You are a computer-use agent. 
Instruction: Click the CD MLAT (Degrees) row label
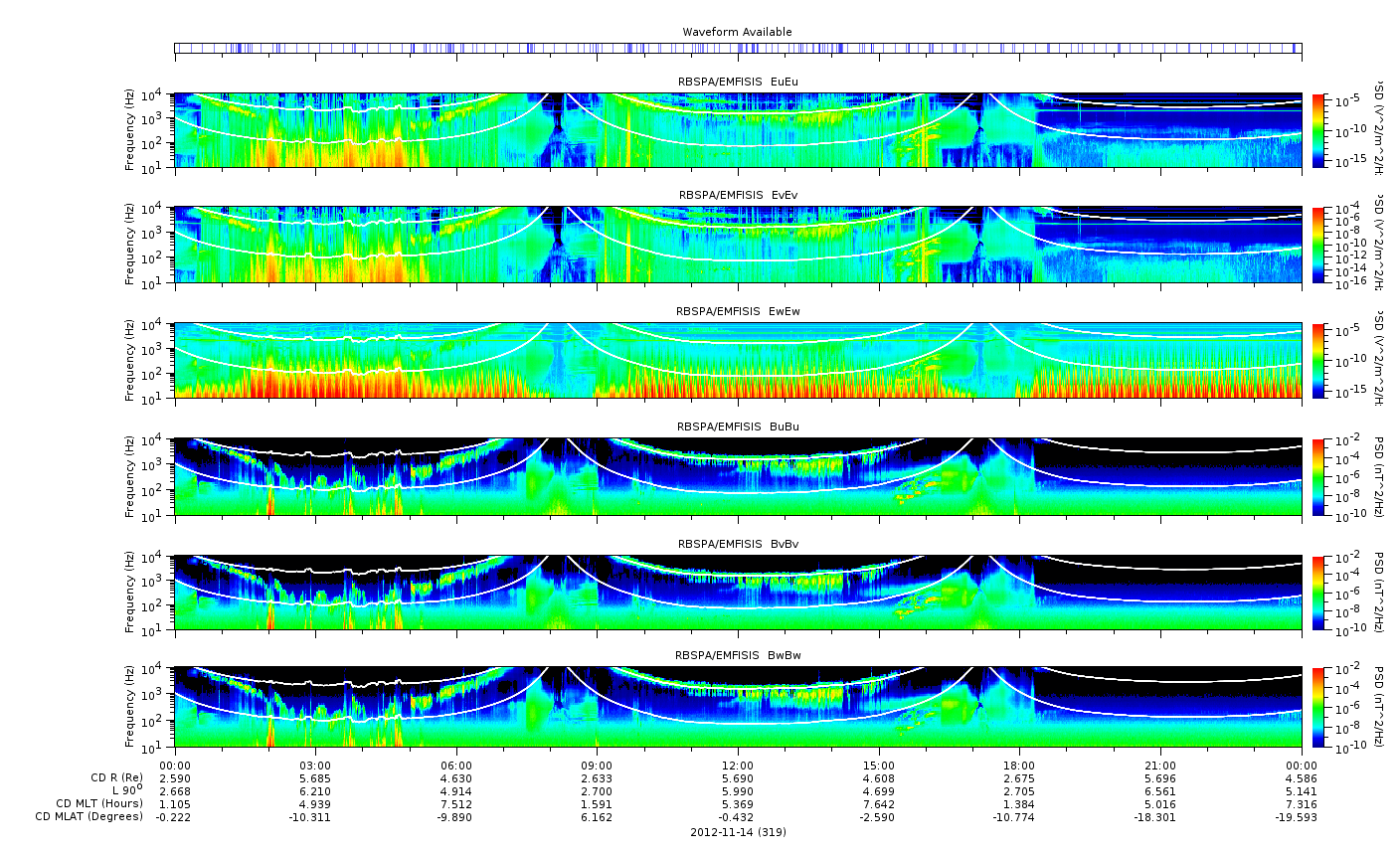pos(88,817)
